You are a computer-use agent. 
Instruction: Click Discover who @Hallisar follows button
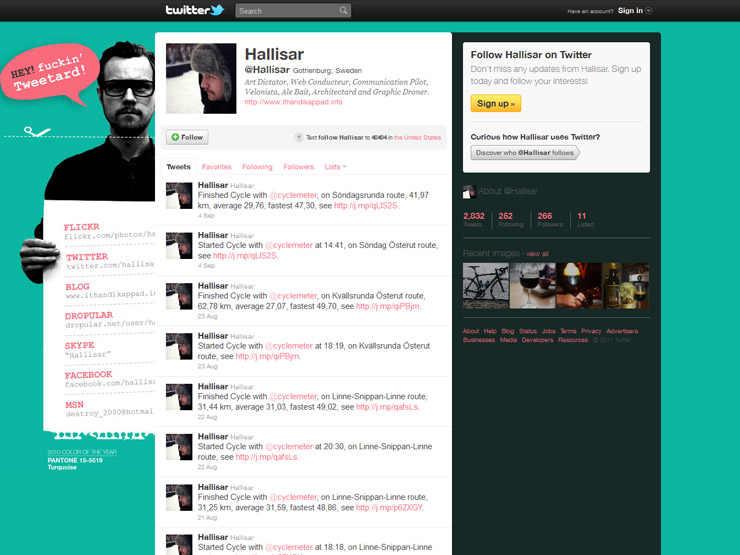coord(525,152)
